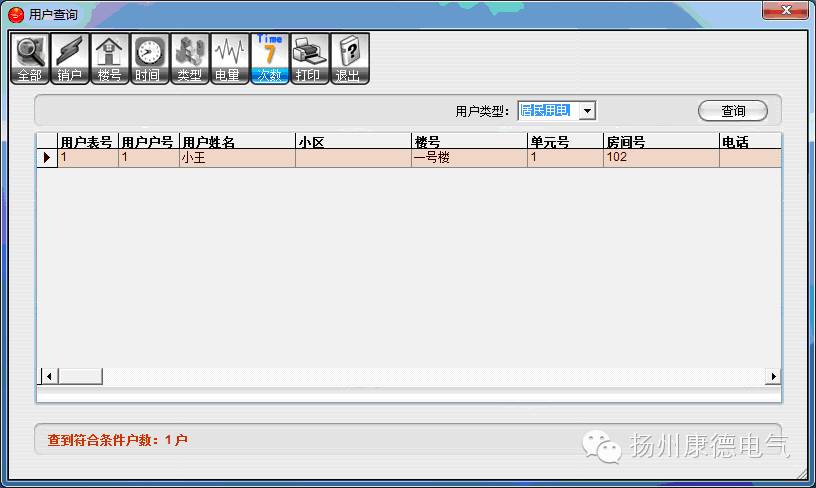Open the 电量 electricity query icon
This screenshot has height=488, width=816.
coord(230,58)
